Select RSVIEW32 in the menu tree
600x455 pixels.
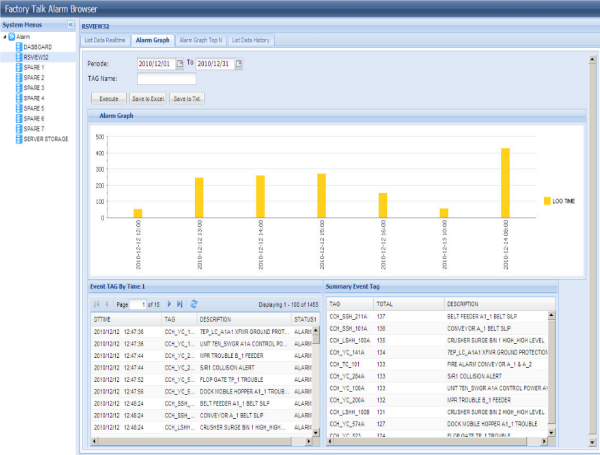pyautogui.click(x=36, y=57)
